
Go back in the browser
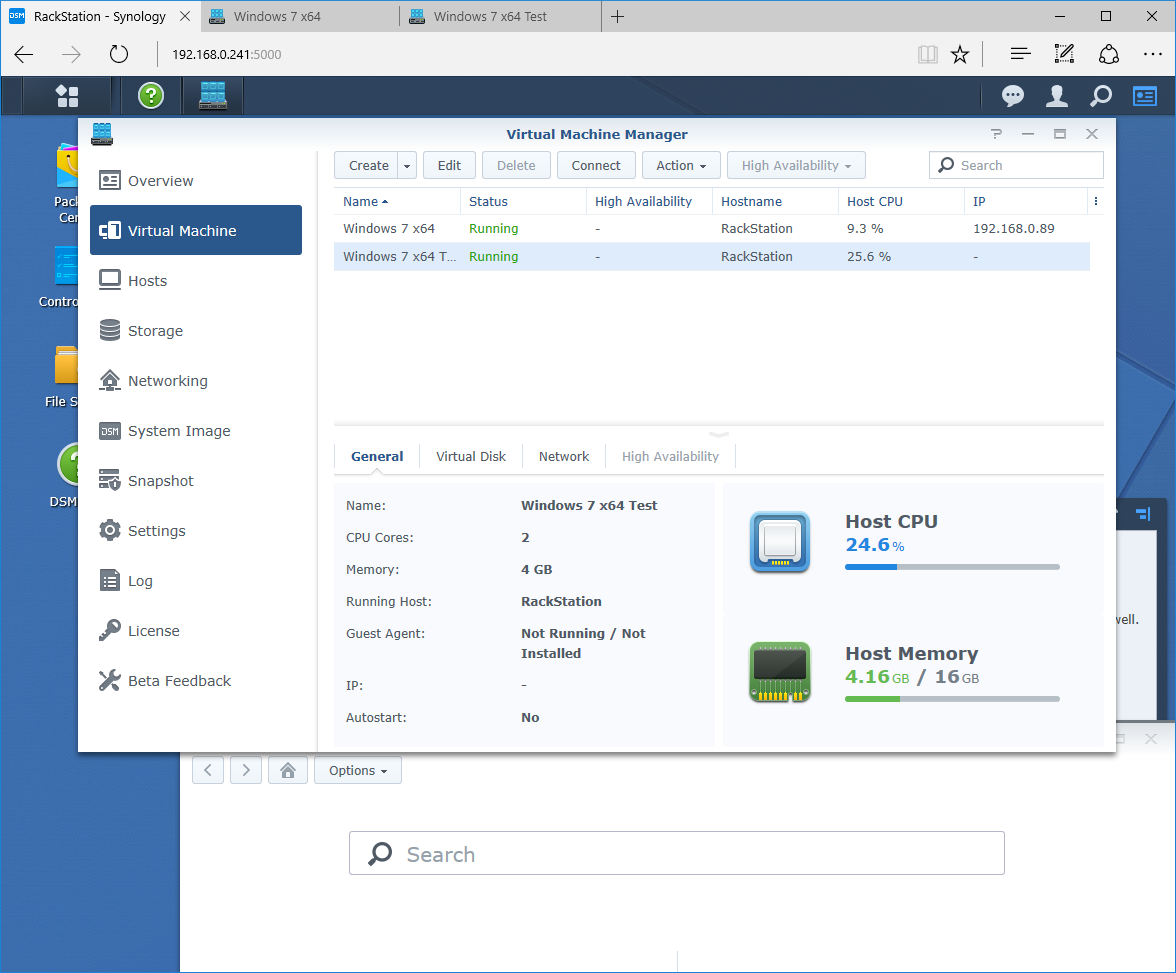24,54
